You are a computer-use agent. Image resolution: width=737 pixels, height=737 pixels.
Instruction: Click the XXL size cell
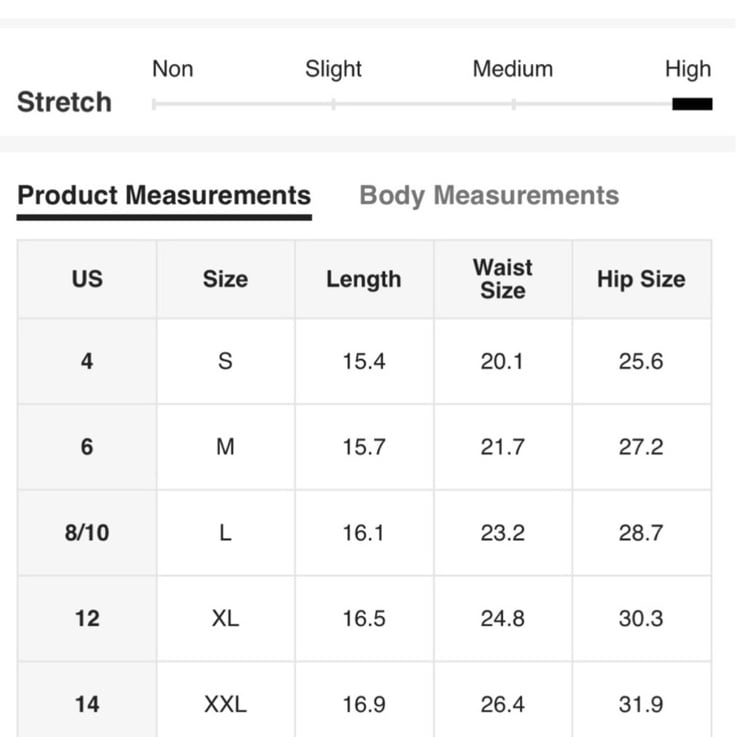(226, 705)
